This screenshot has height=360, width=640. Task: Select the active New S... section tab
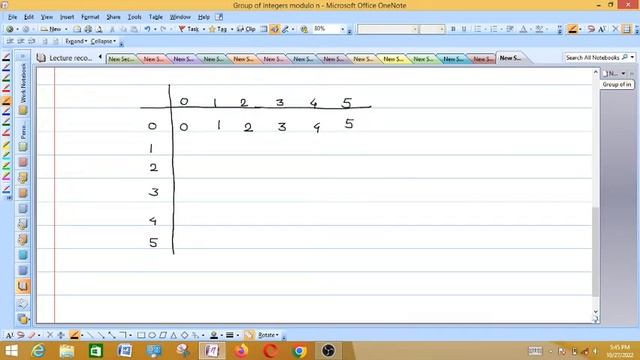(510, 58)
